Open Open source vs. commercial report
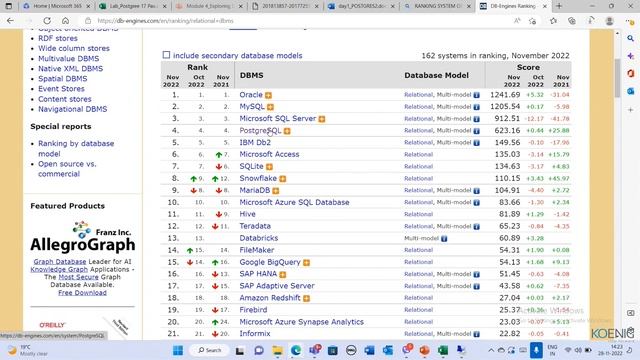 click(67, 169)
